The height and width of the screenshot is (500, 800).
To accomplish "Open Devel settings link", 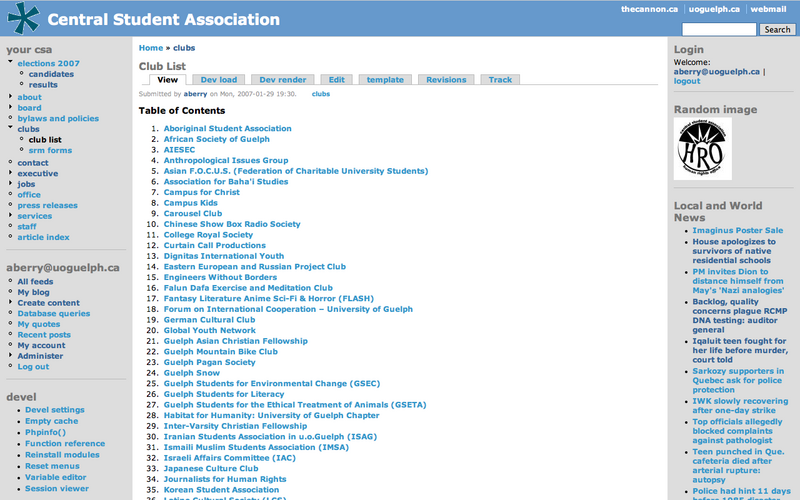I will click(x=55, y=410).
